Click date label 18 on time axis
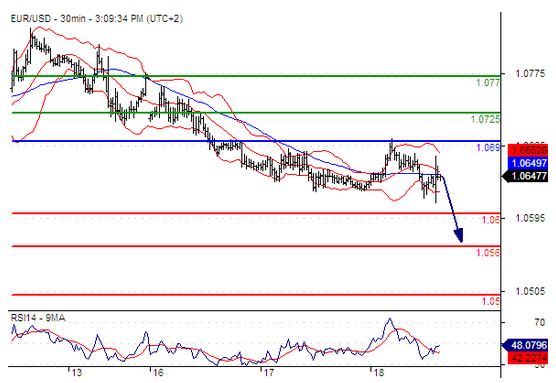Viewport: 556px width, 383px height. pos(379,373)
